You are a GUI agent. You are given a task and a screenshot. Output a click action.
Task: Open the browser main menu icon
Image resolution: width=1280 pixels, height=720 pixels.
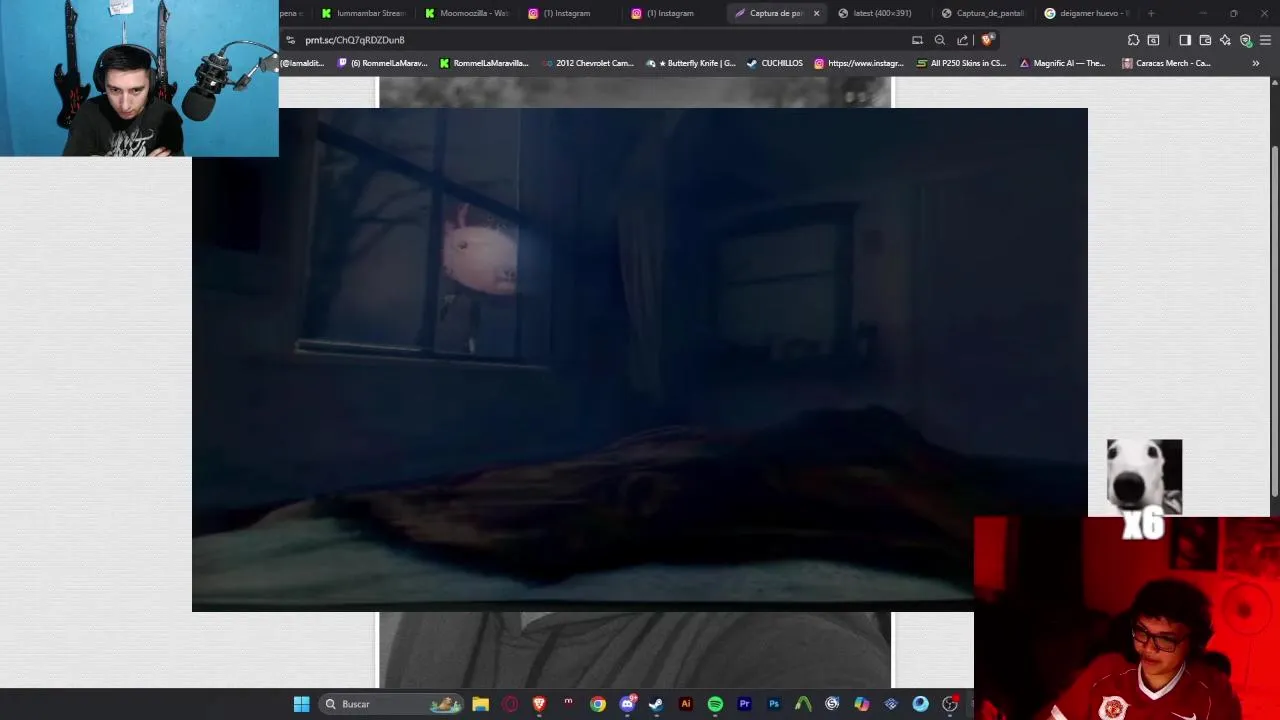click(1266, 40)
